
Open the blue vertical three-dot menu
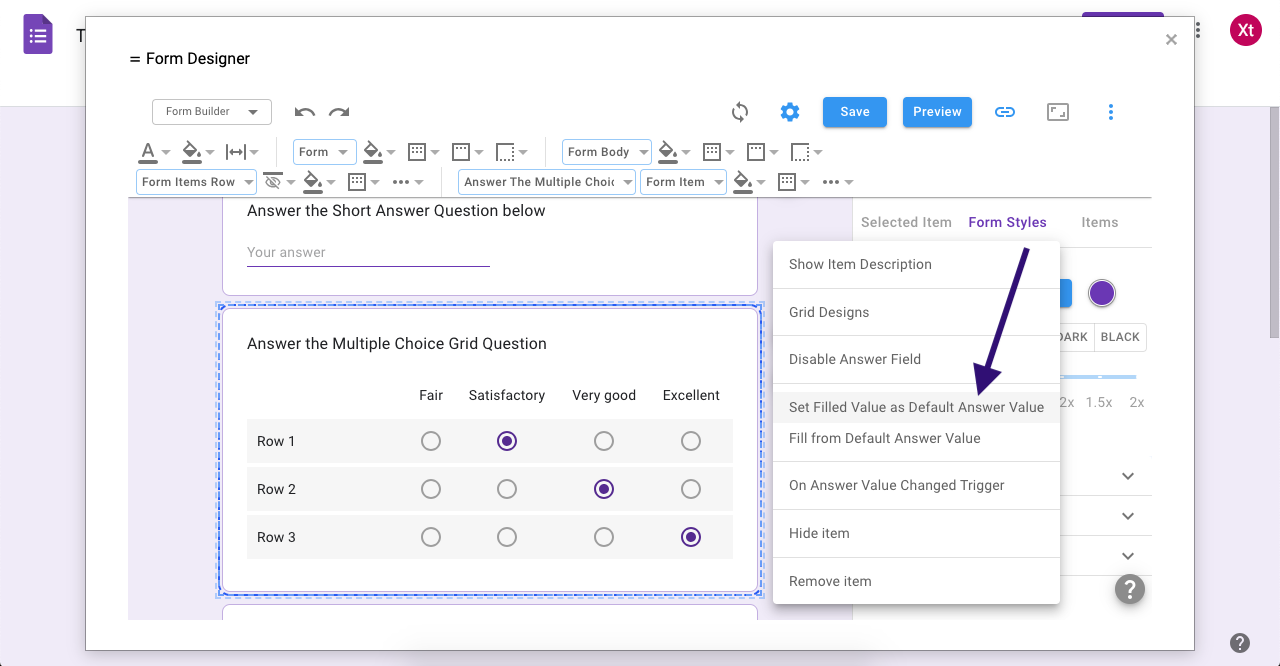coord(1111,112)
